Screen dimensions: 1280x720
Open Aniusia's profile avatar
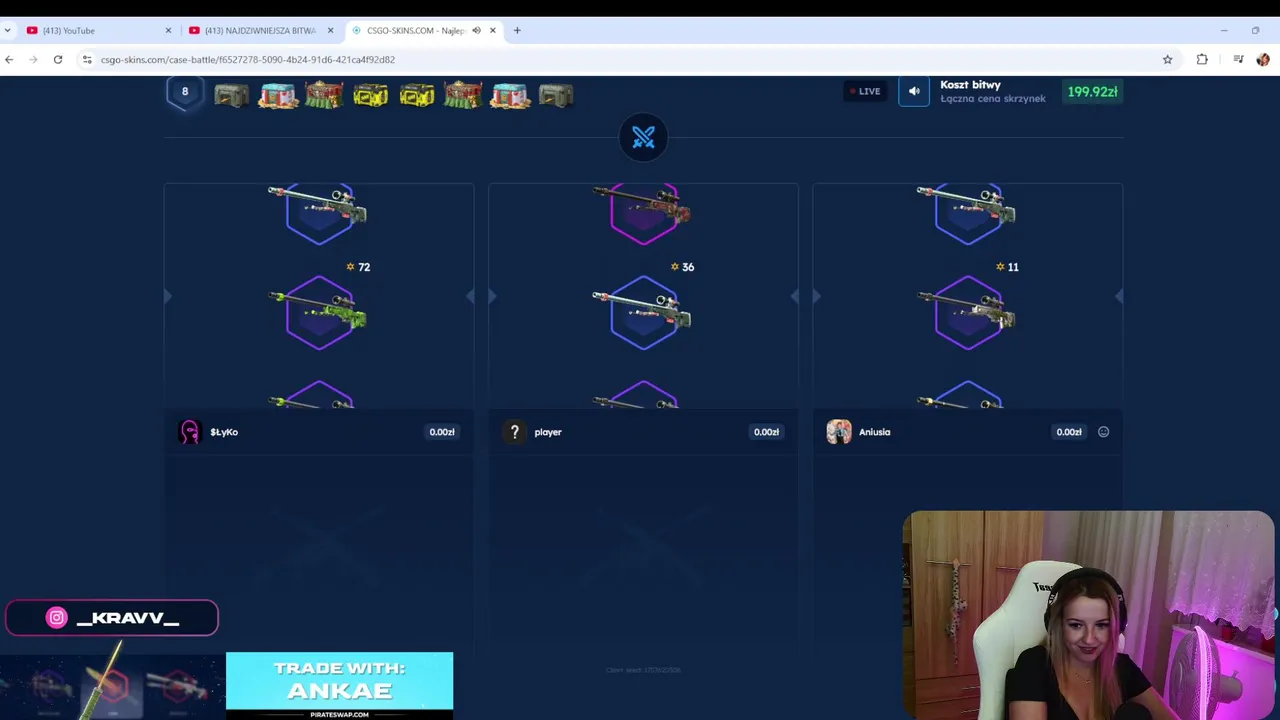tap(839, 432)
